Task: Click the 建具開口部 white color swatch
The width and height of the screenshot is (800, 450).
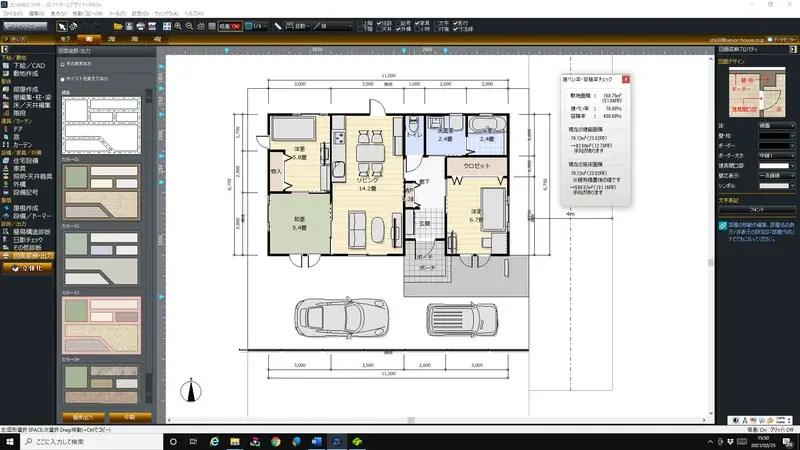Action: coord(773,166)
